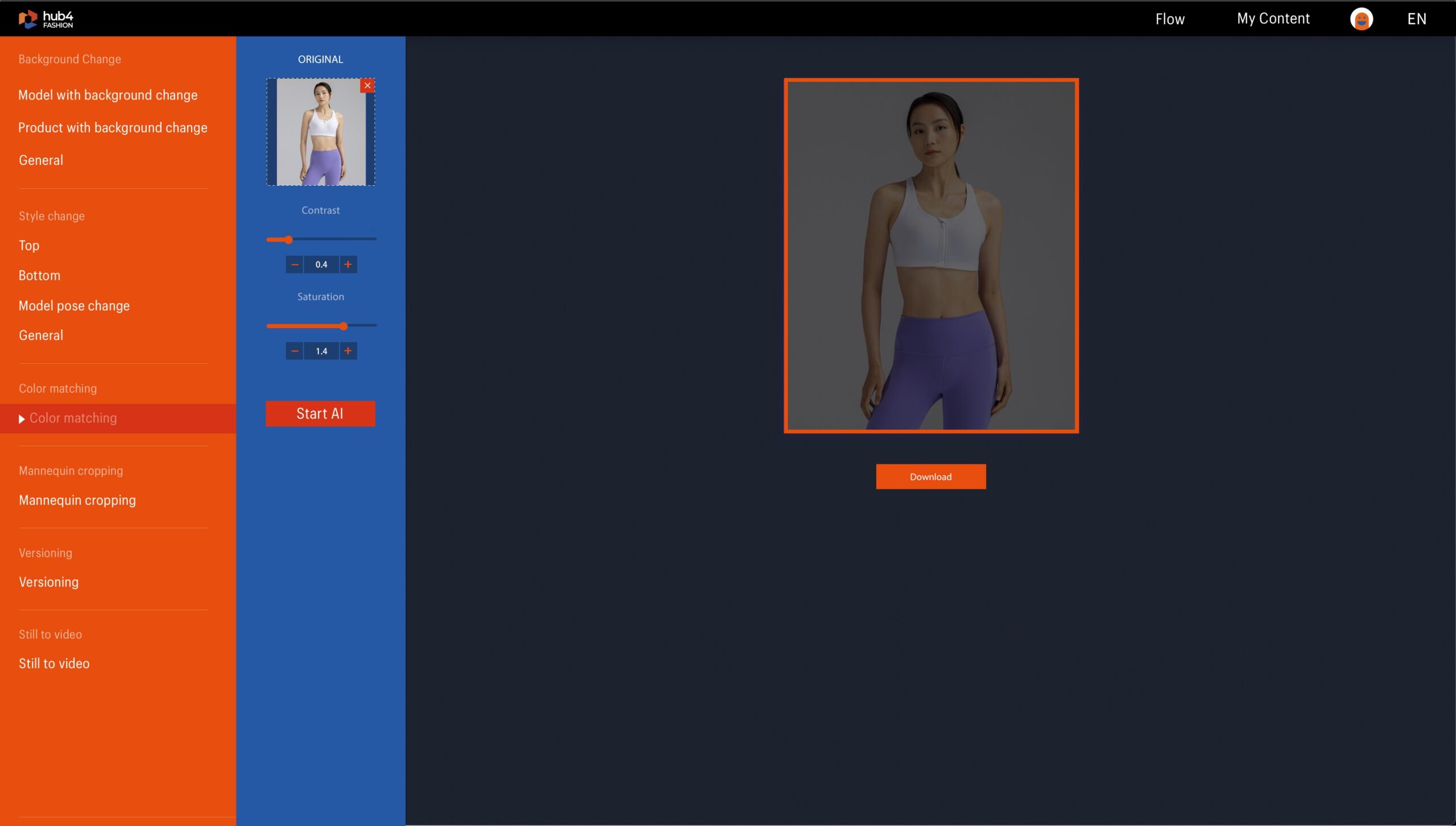Open the user avatar profile icon
Image resolution: width=1456 pixels, height=826 pixels.
(1361, 19)
